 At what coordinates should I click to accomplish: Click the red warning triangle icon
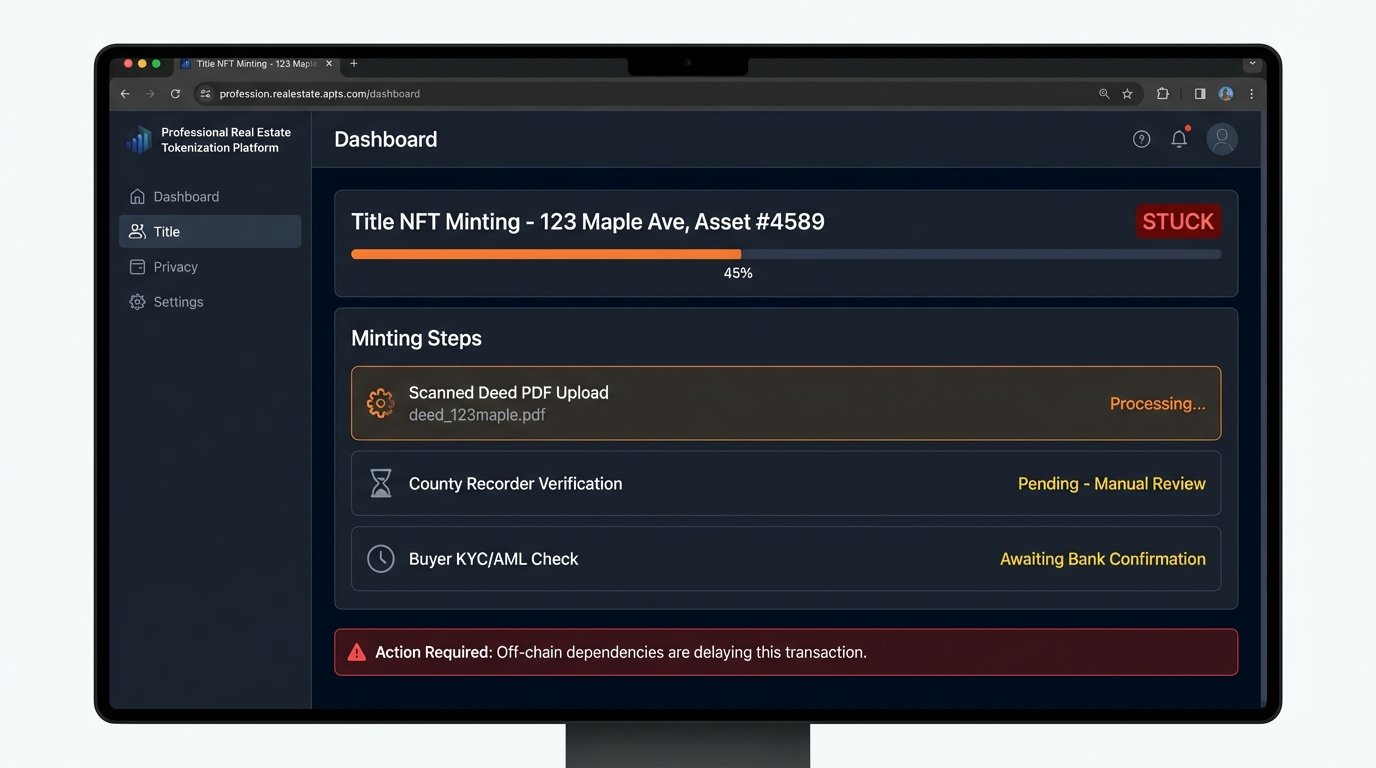[x=356, y=653]
